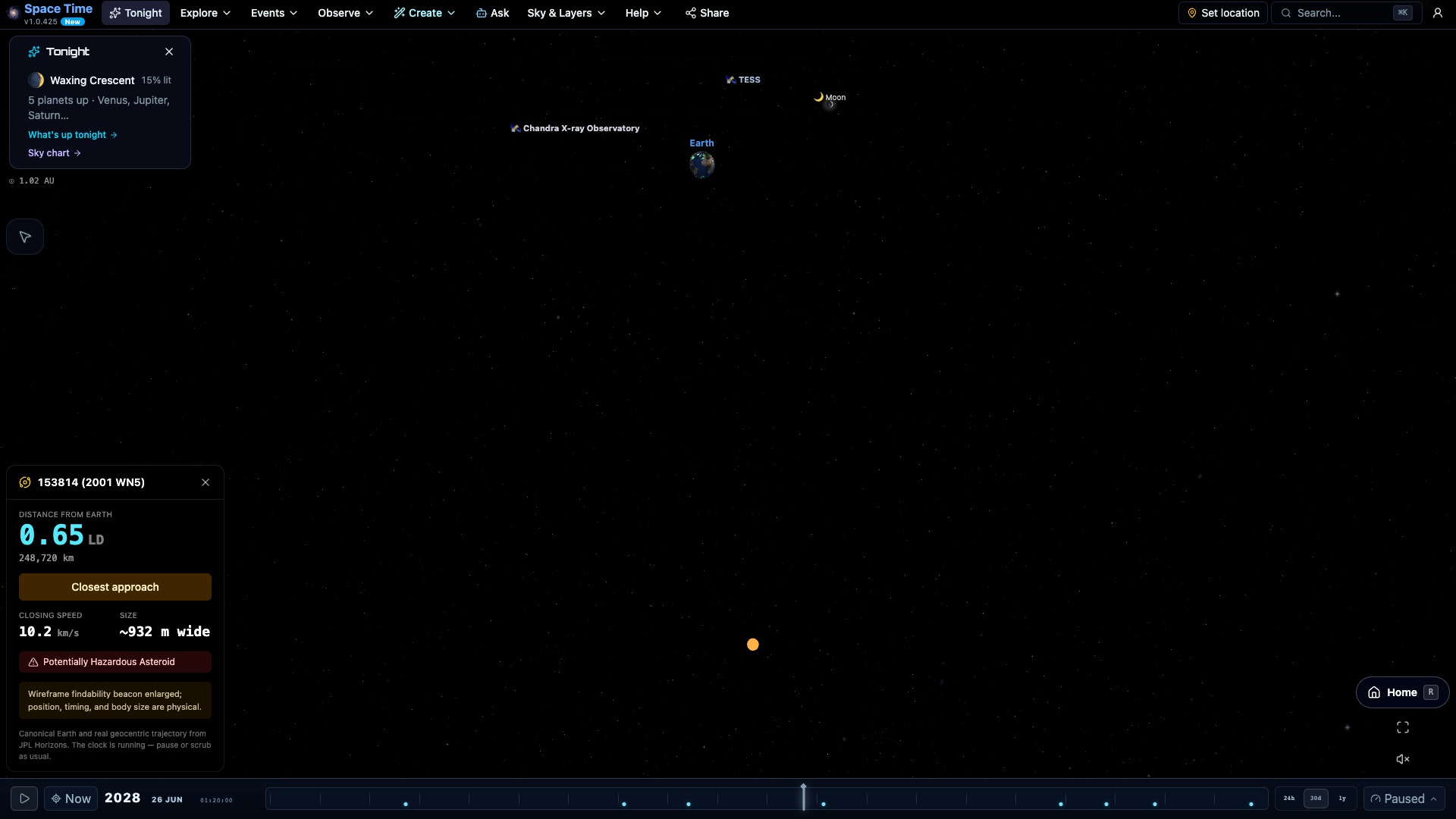The height and width of the screenshot is (819, 1456).
Task: Click the Home view button
Action: point(1402,692)
